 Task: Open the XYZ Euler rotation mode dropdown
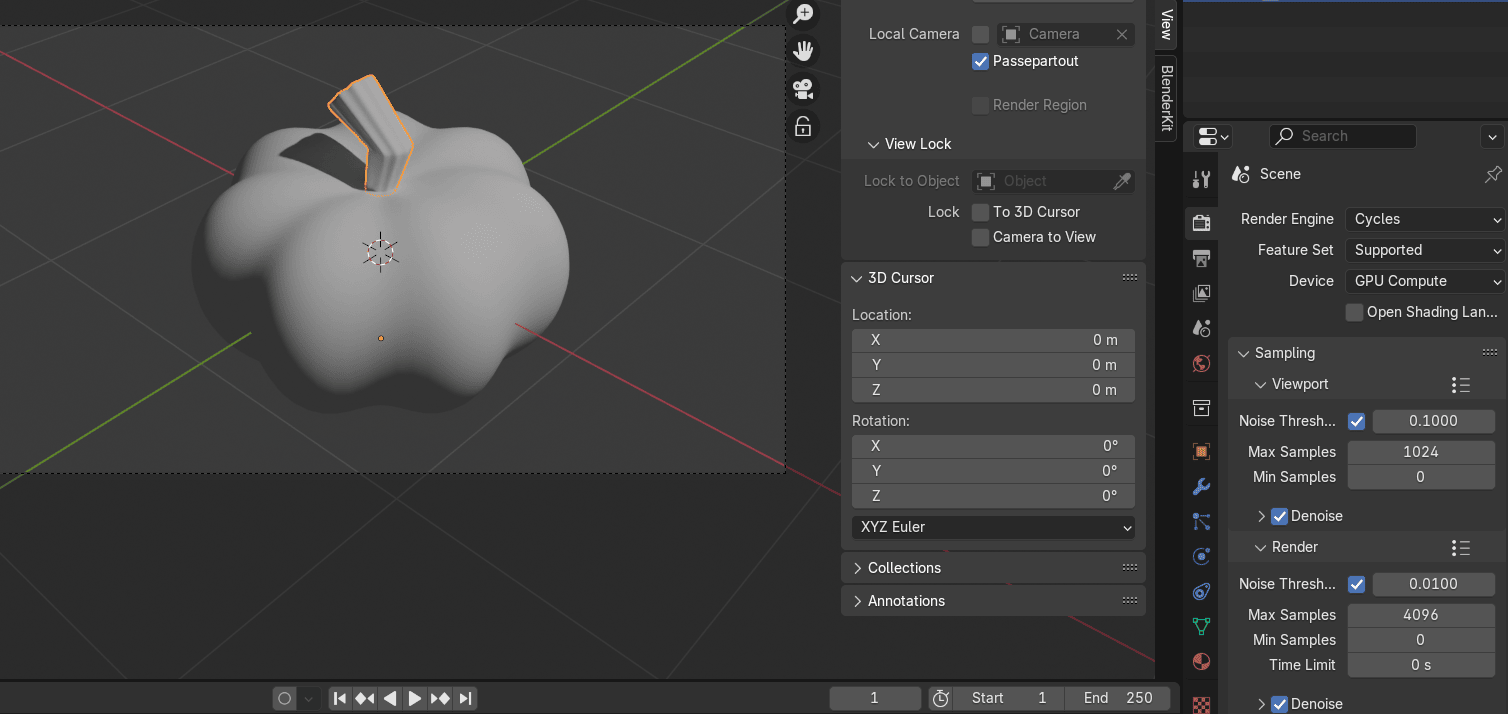(993, 527)
